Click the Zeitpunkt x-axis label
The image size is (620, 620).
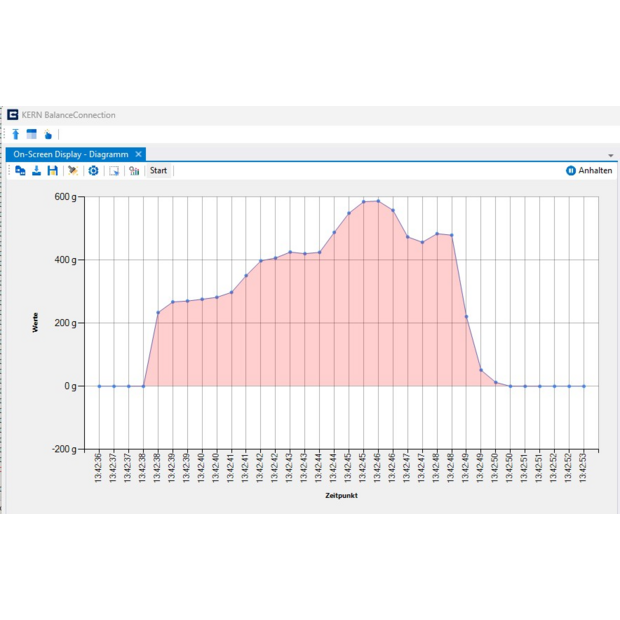coord(342,495)
